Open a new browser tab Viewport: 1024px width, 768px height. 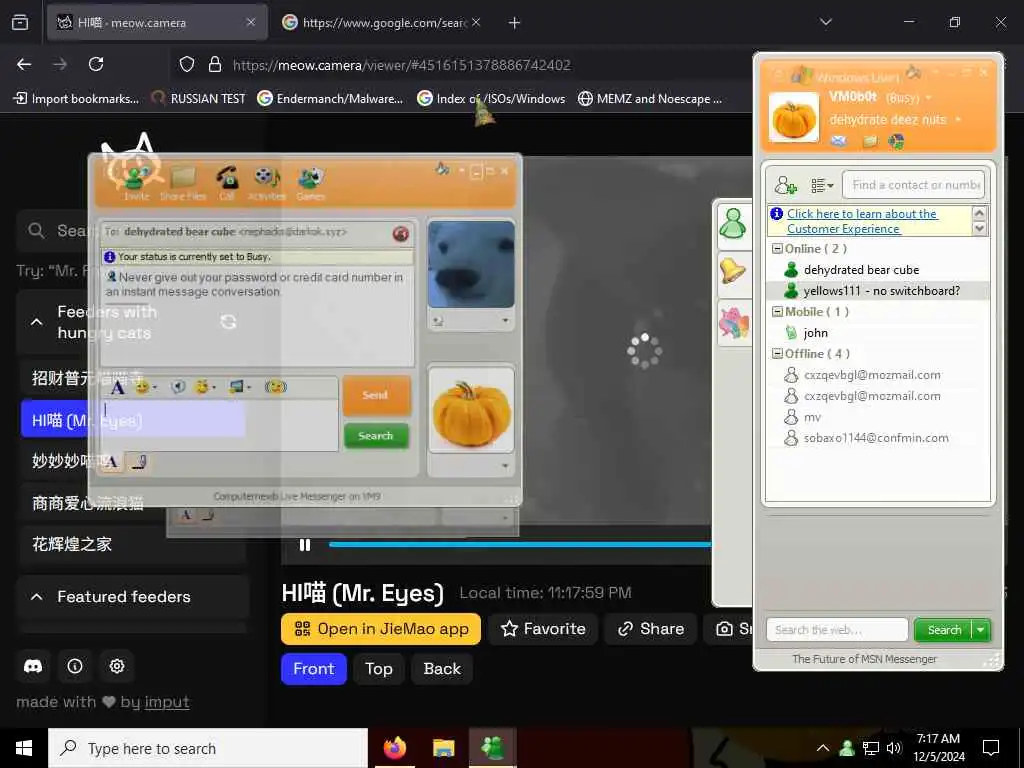coord(515,23)
